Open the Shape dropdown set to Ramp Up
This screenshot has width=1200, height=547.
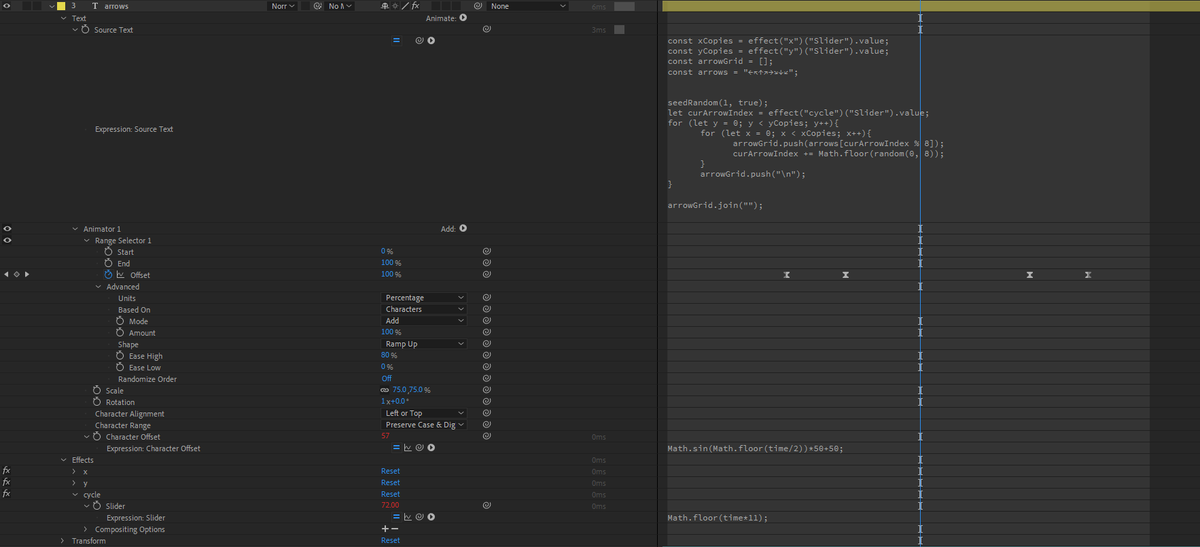pos(425,344)
